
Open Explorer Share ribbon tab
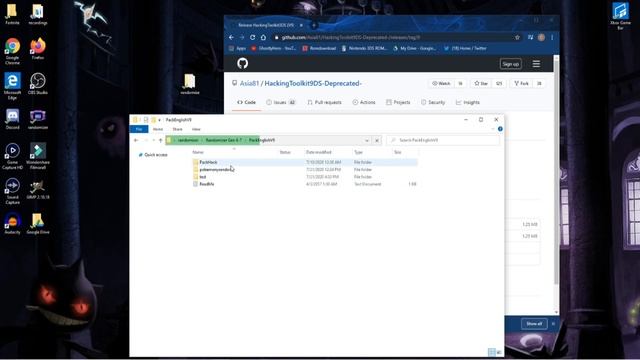[177, 129]
